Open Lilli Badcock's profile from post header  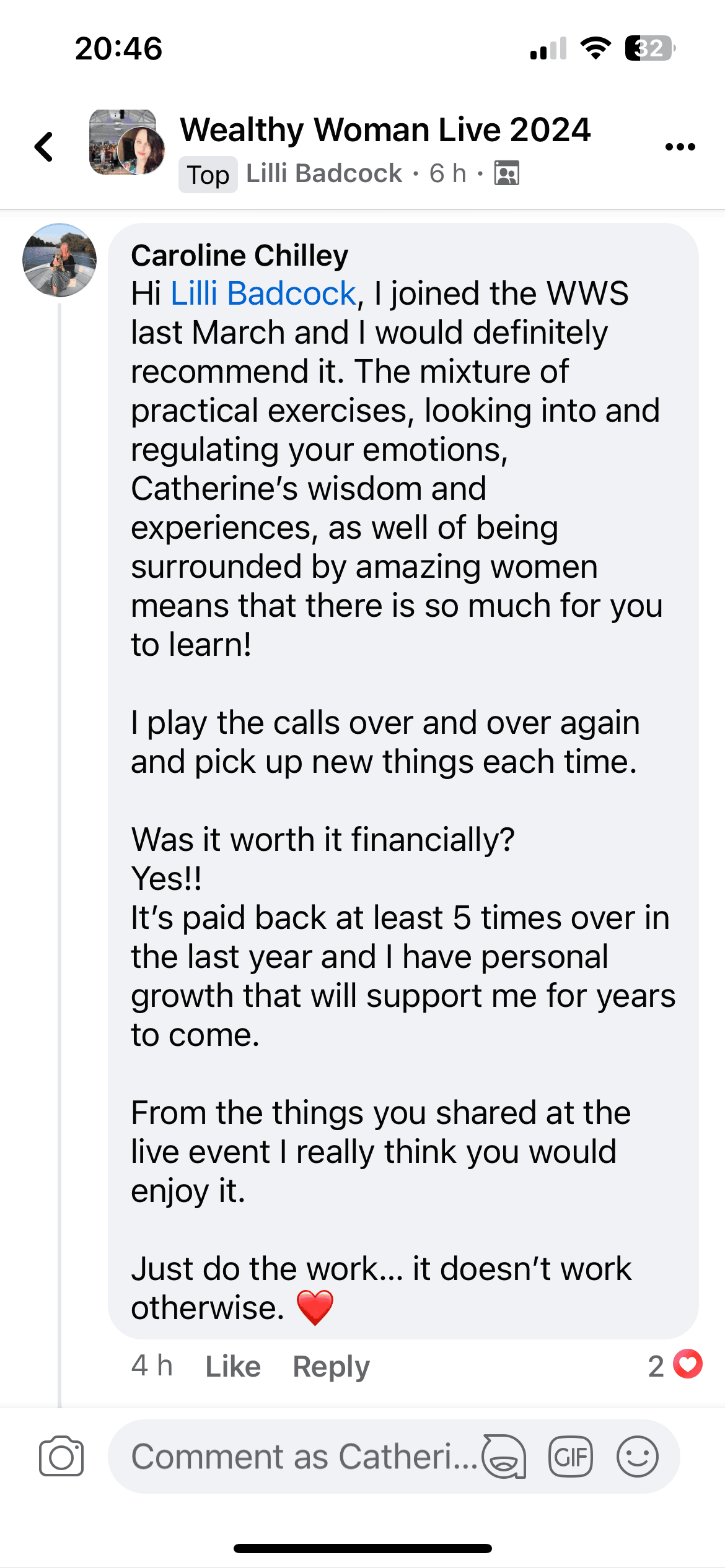(x=324, y=174)
